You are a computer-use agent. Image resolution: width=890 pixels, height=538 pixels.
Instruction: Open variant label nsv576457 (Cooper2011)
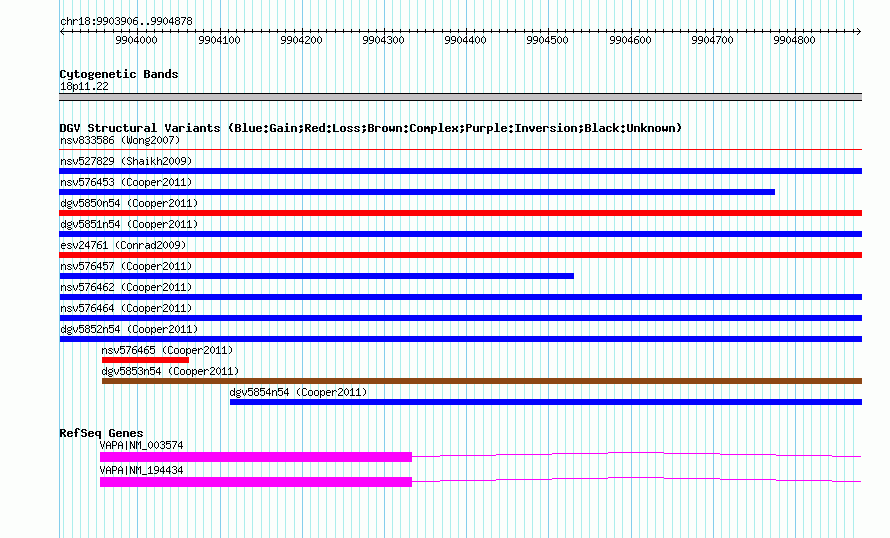126,266
